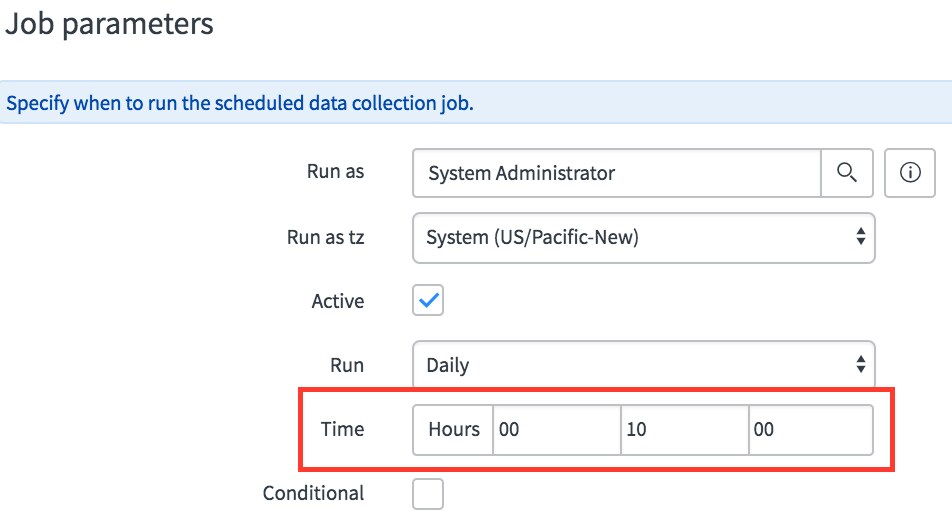The image size is (952, 530).
Task: Click the Time hours field showing 00
Action: 557,430
